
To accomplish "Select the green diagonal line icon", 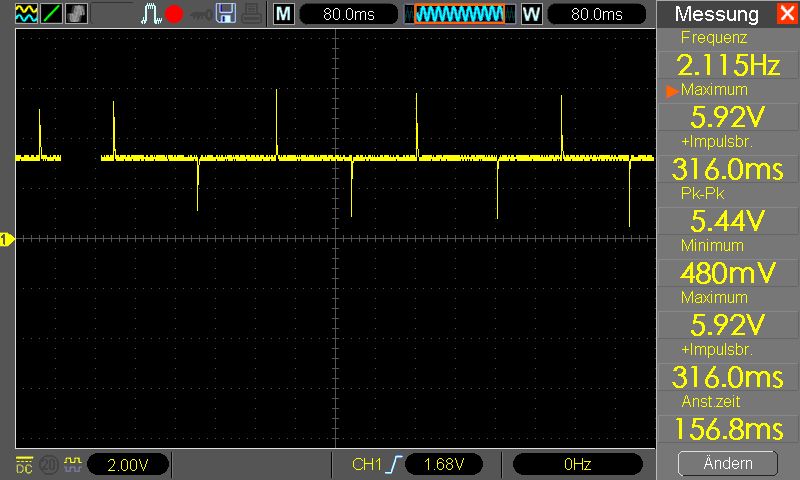I will (52, 13).
